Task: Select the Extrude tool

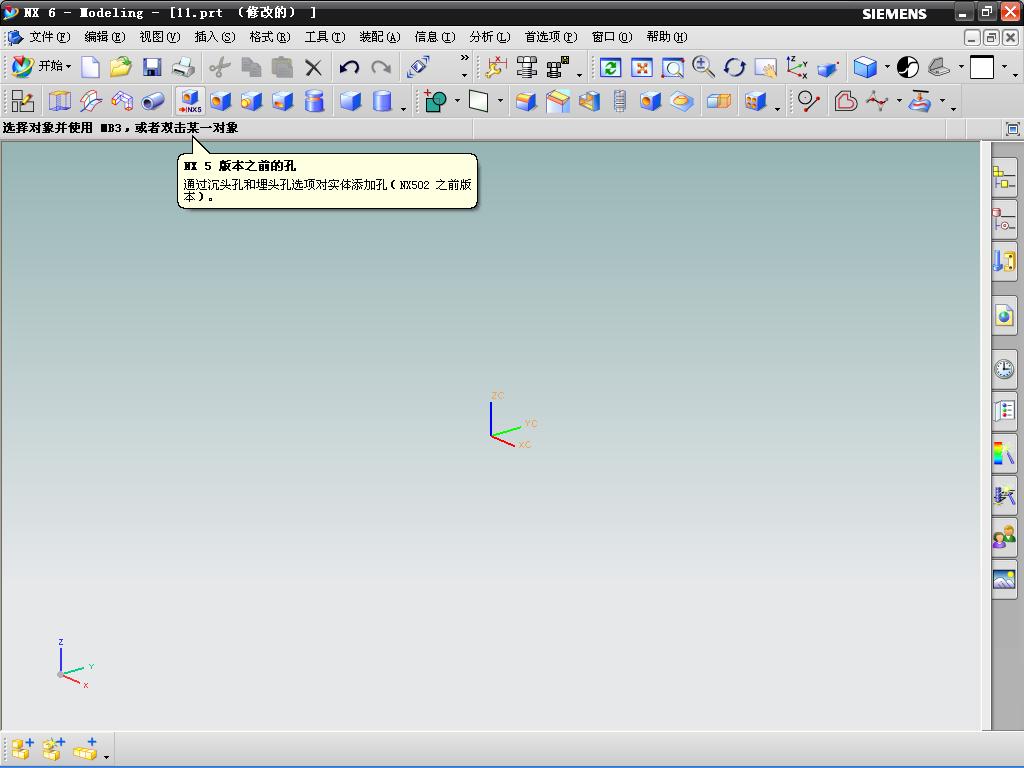Action: (59, 101)
